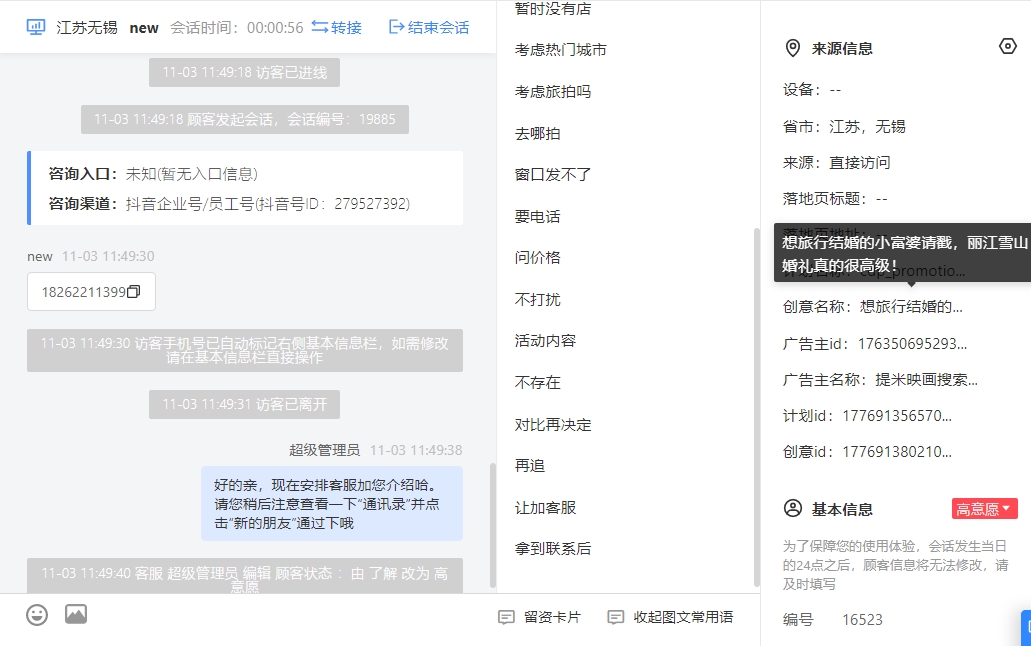Viewport: 1031px width, 646px height.
Task: Click the image upload icon
Action: [x=76, y=614]
